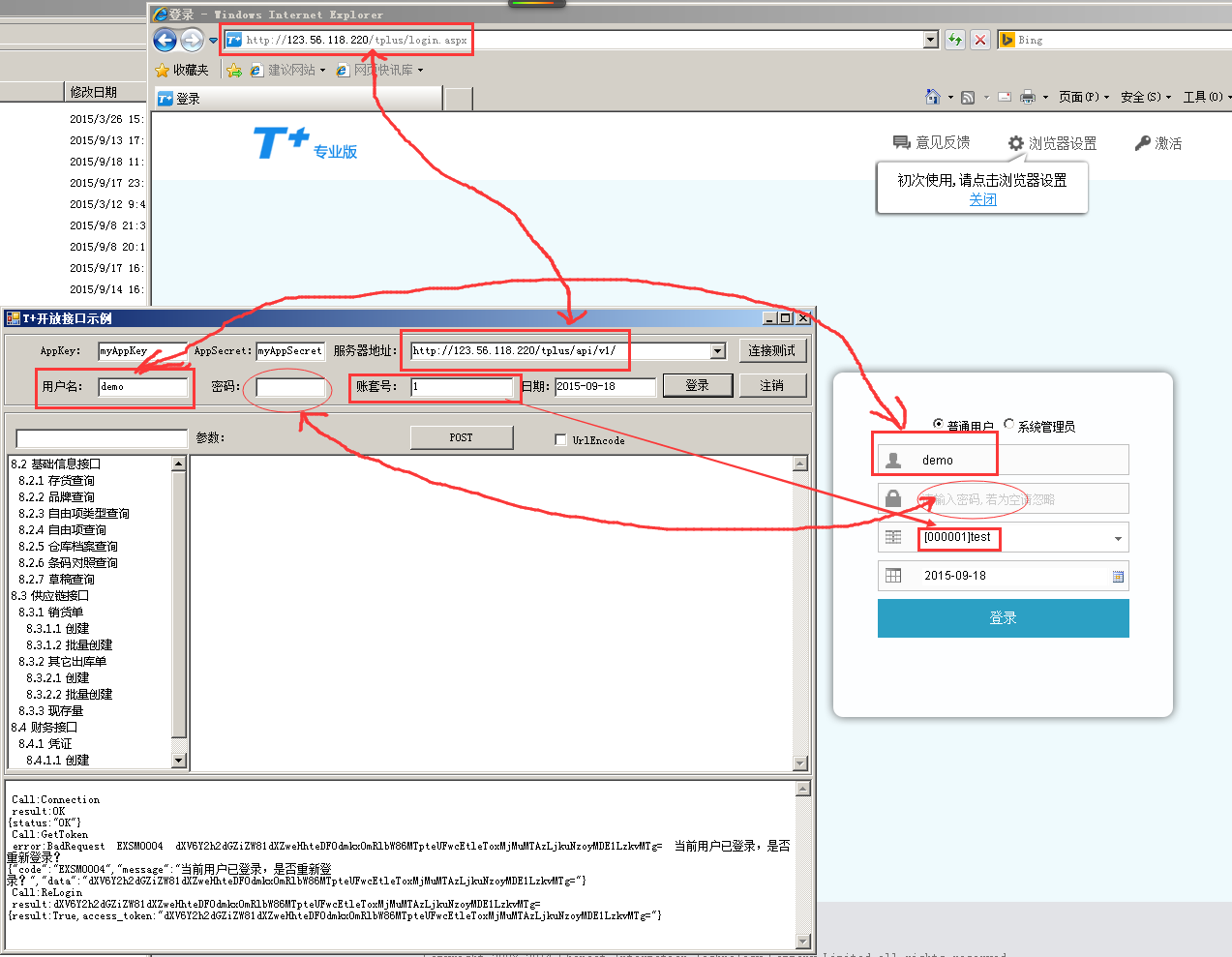This screenshot has width=1232, height=957.
Task: Open the Home button dropdown arrow
Action: coord(950,98)
